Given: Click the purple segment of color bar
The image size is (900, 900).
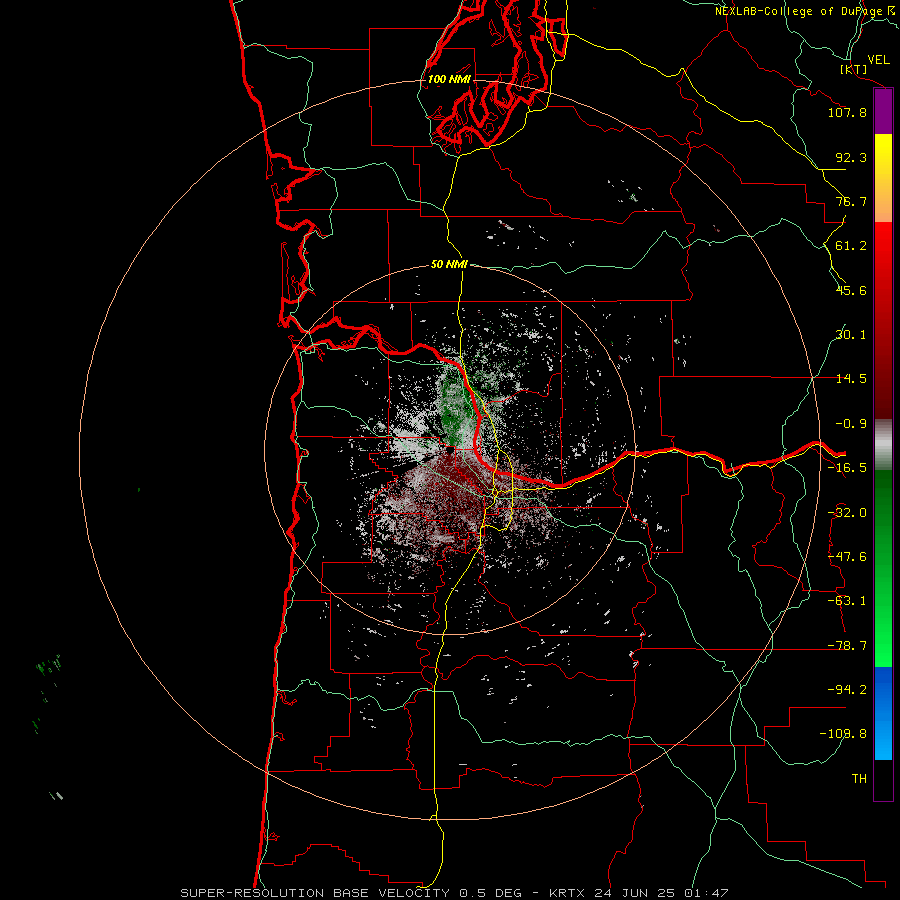Looking at the screenshot, I should (883, 112).
